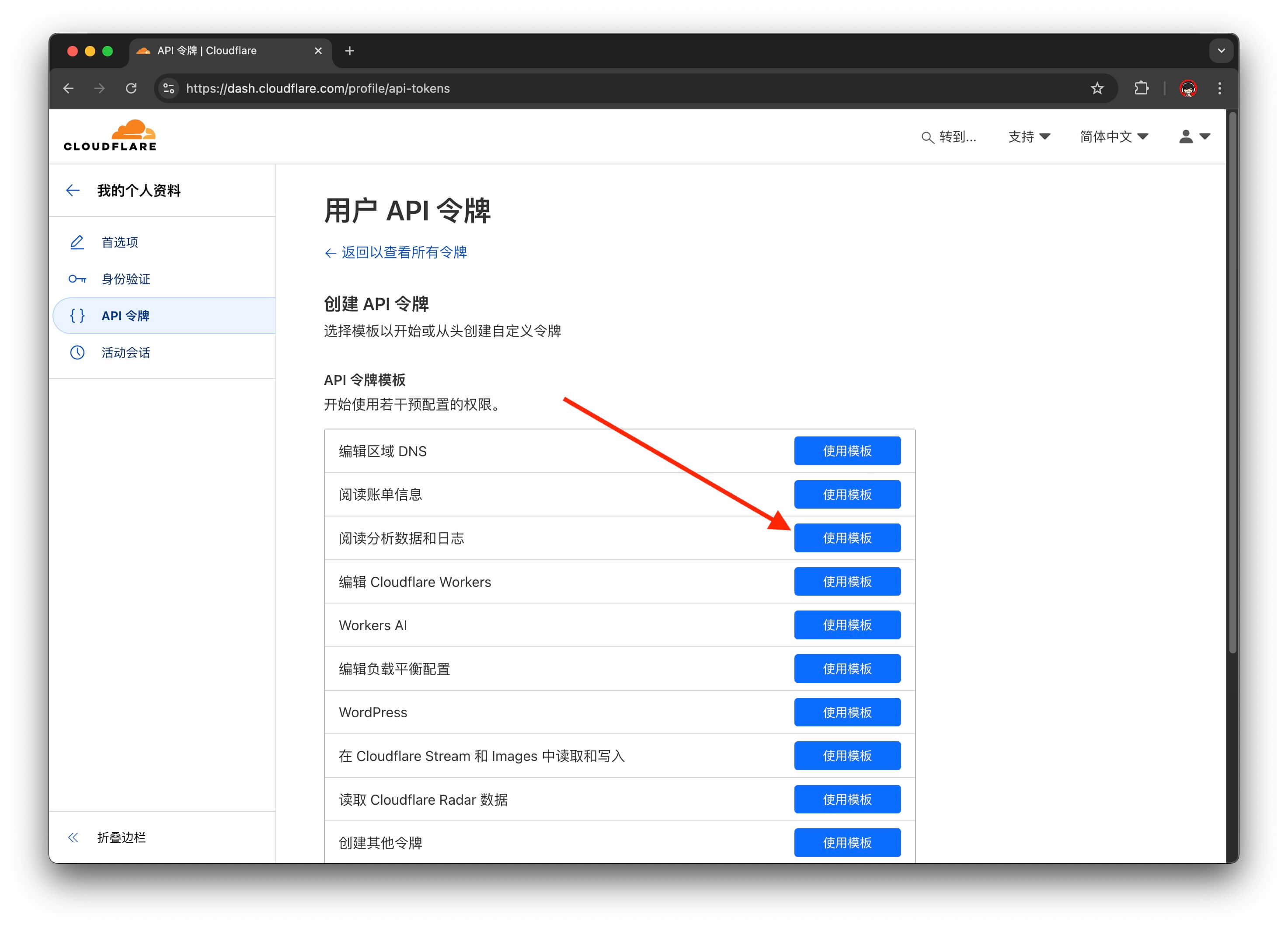Screen dimensions: 1288x928
Task: Click the double chevron collapse icon
Action: 73,838
